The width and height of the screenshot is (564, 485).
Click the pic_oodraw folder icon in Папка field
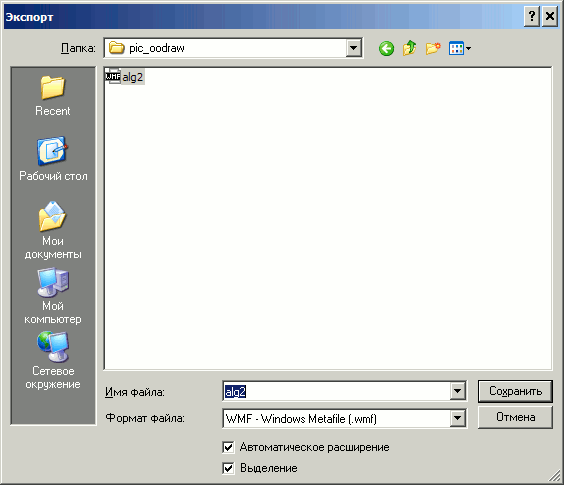(x=116, y=48)
